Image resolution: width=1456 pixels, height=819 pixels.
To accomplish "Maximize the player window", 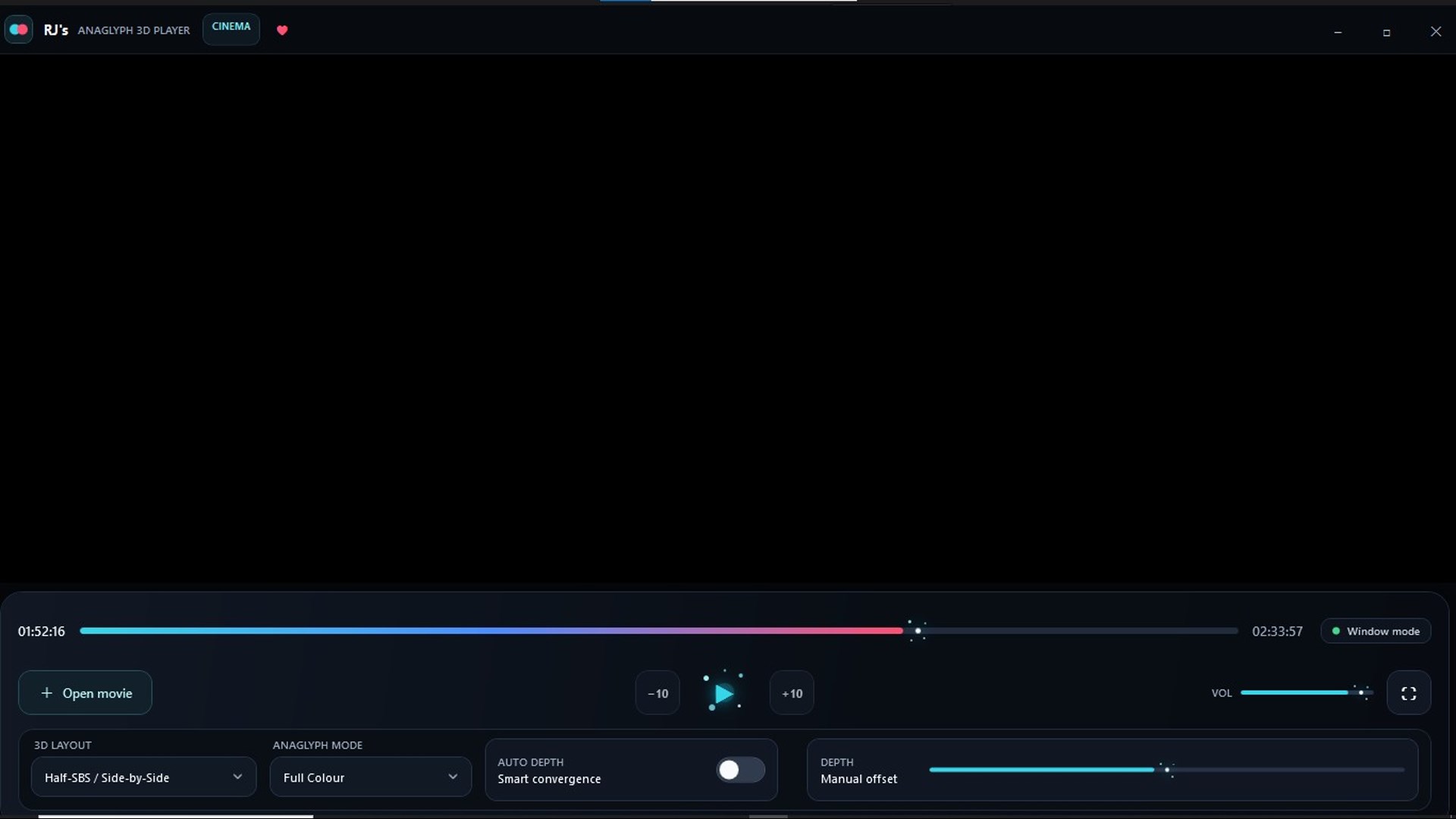I will [1386, 33].
